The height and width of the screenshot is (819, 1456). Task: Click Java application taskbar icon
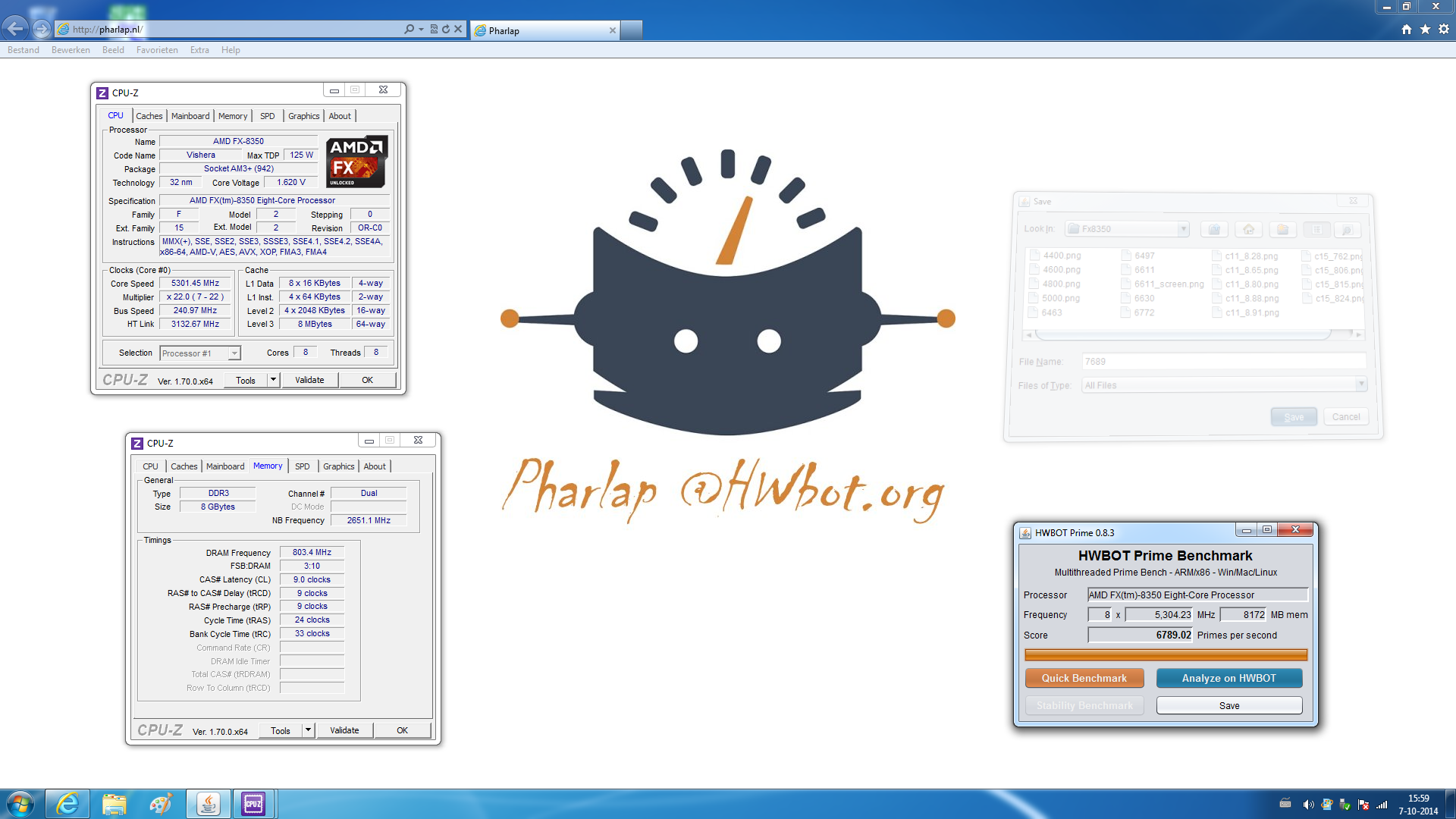(208, 804)
